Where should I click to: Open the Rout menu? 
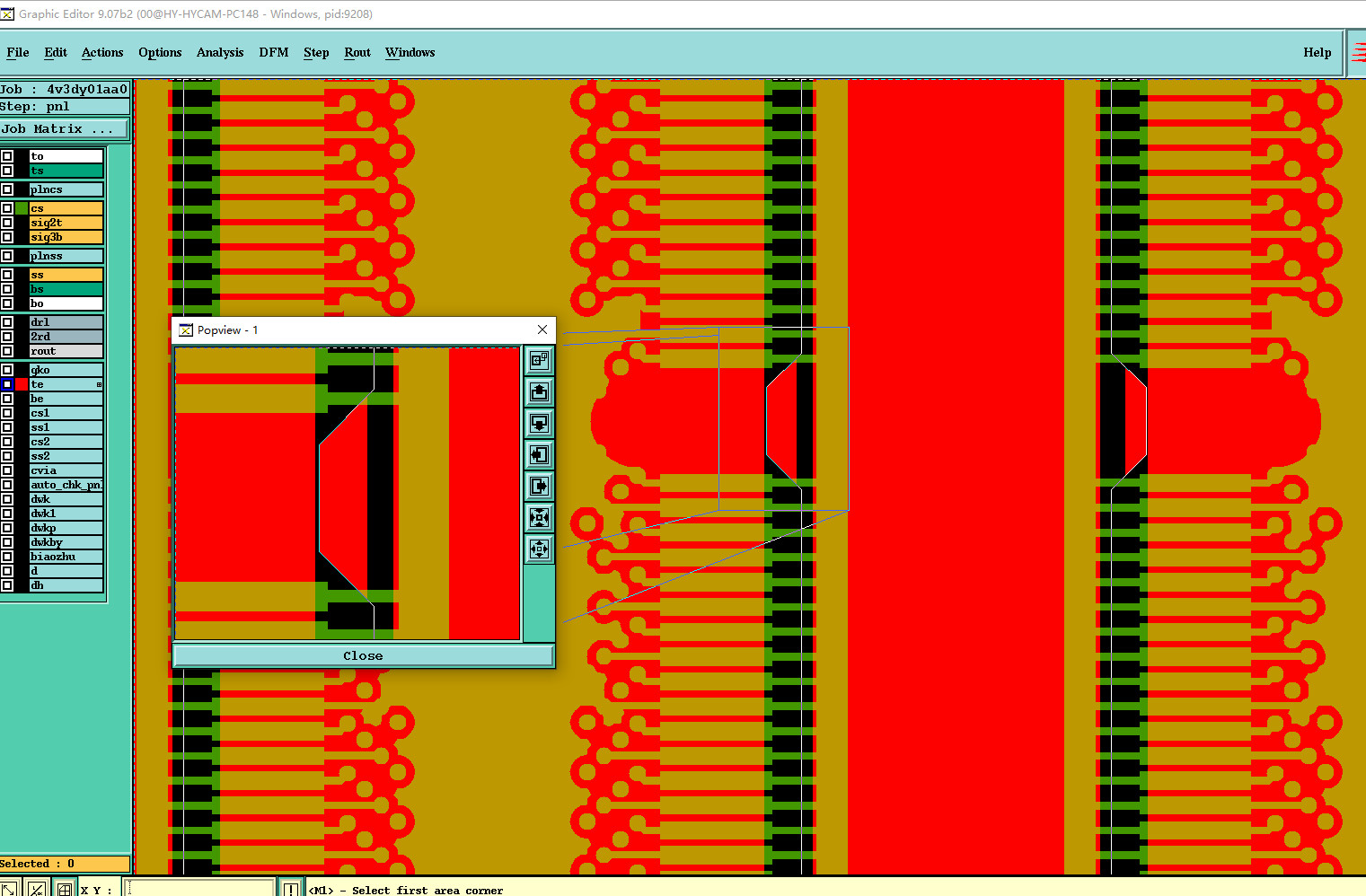[x=357, y=52]
